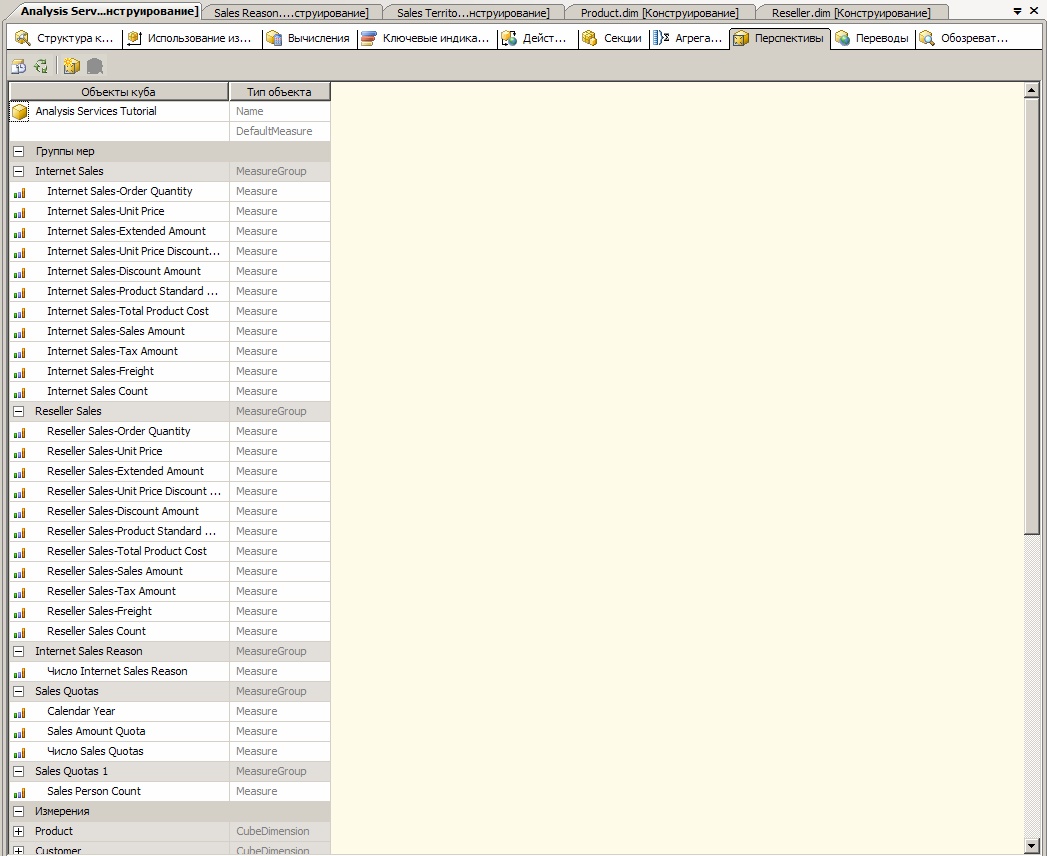The width and height of the screenshot is (1047, 856).
Task: Click the measure icon for Число Internet Sales Reason
Action: tap(20, 673)
